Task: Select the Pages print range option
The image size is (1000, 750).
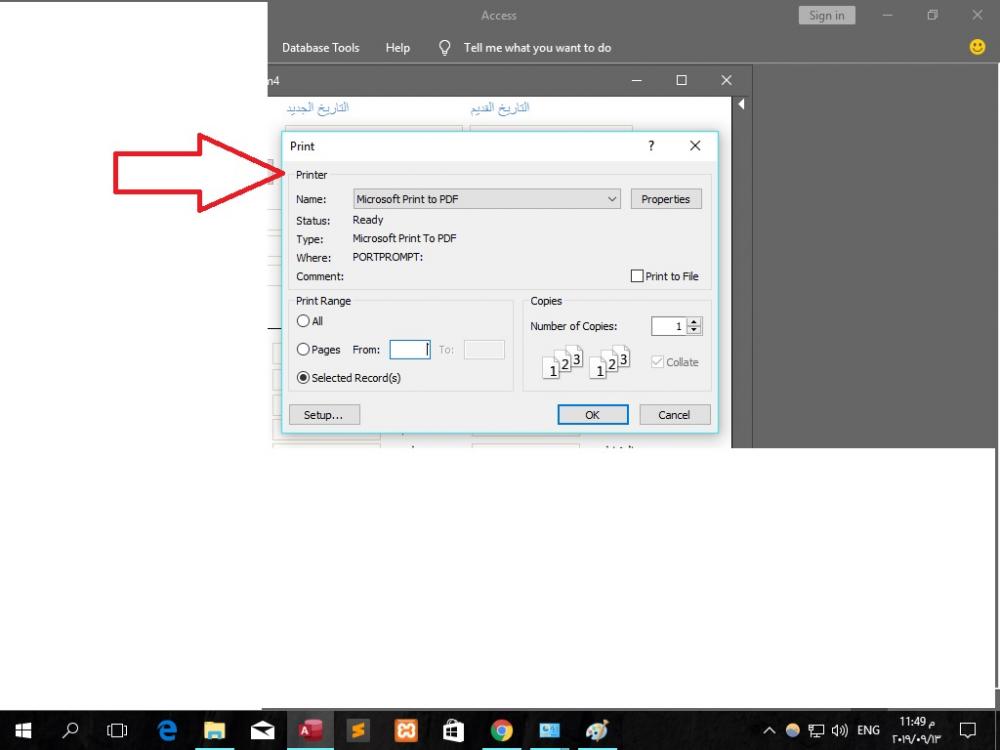Action: pos(303,349)
